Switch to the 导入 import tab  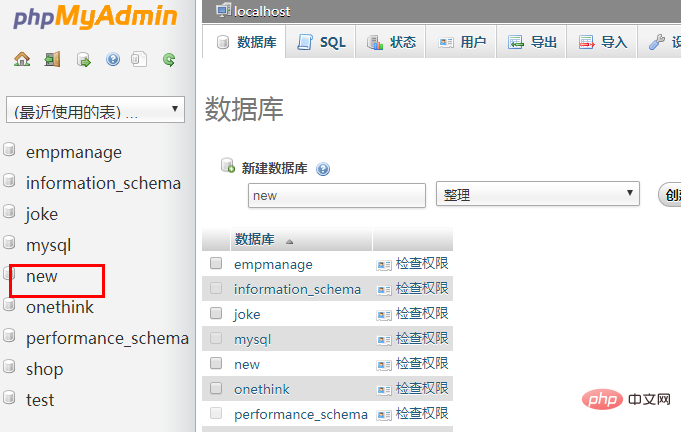tap(603, 42)
